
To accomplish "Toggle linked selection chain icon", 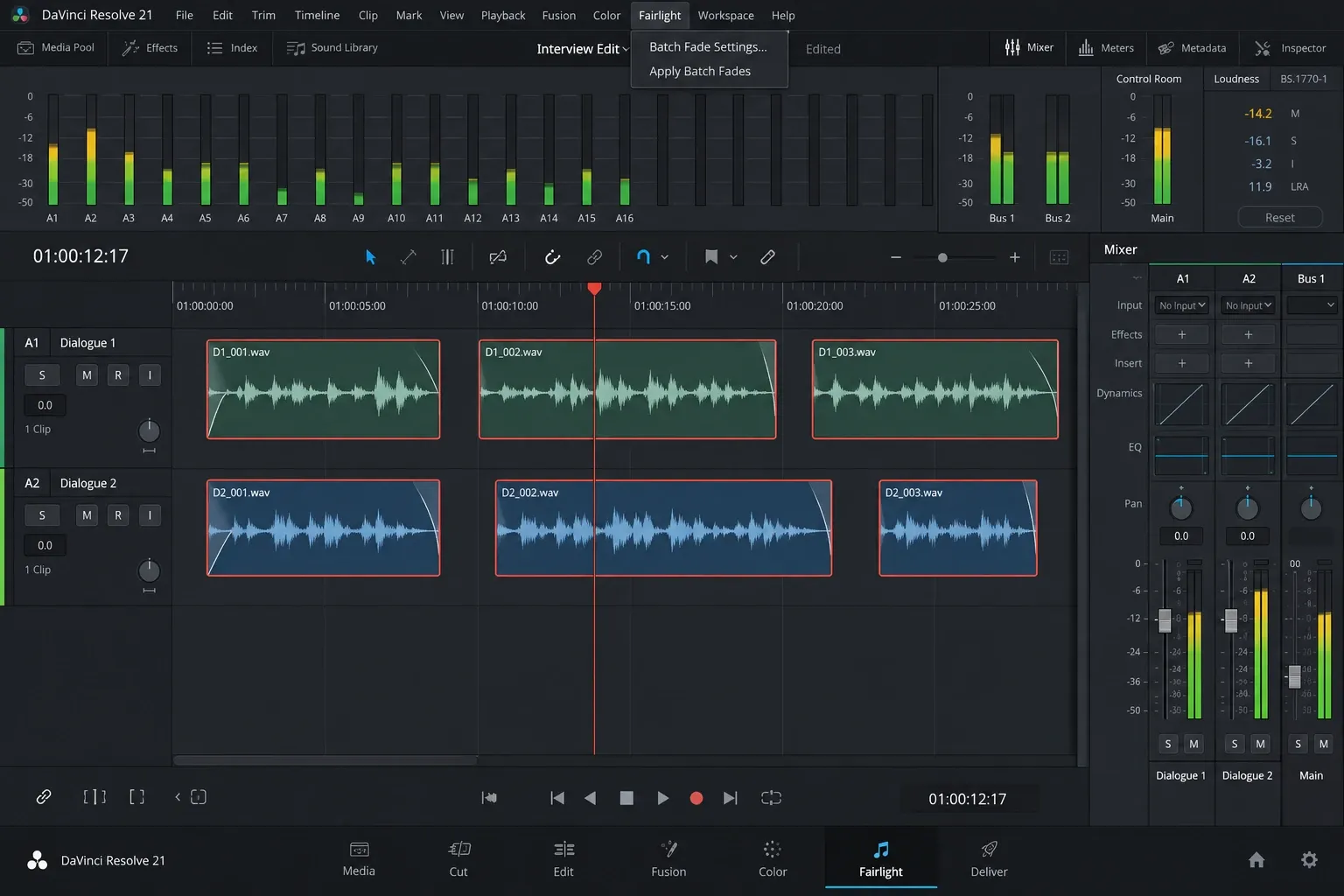I will click(594, 257).
